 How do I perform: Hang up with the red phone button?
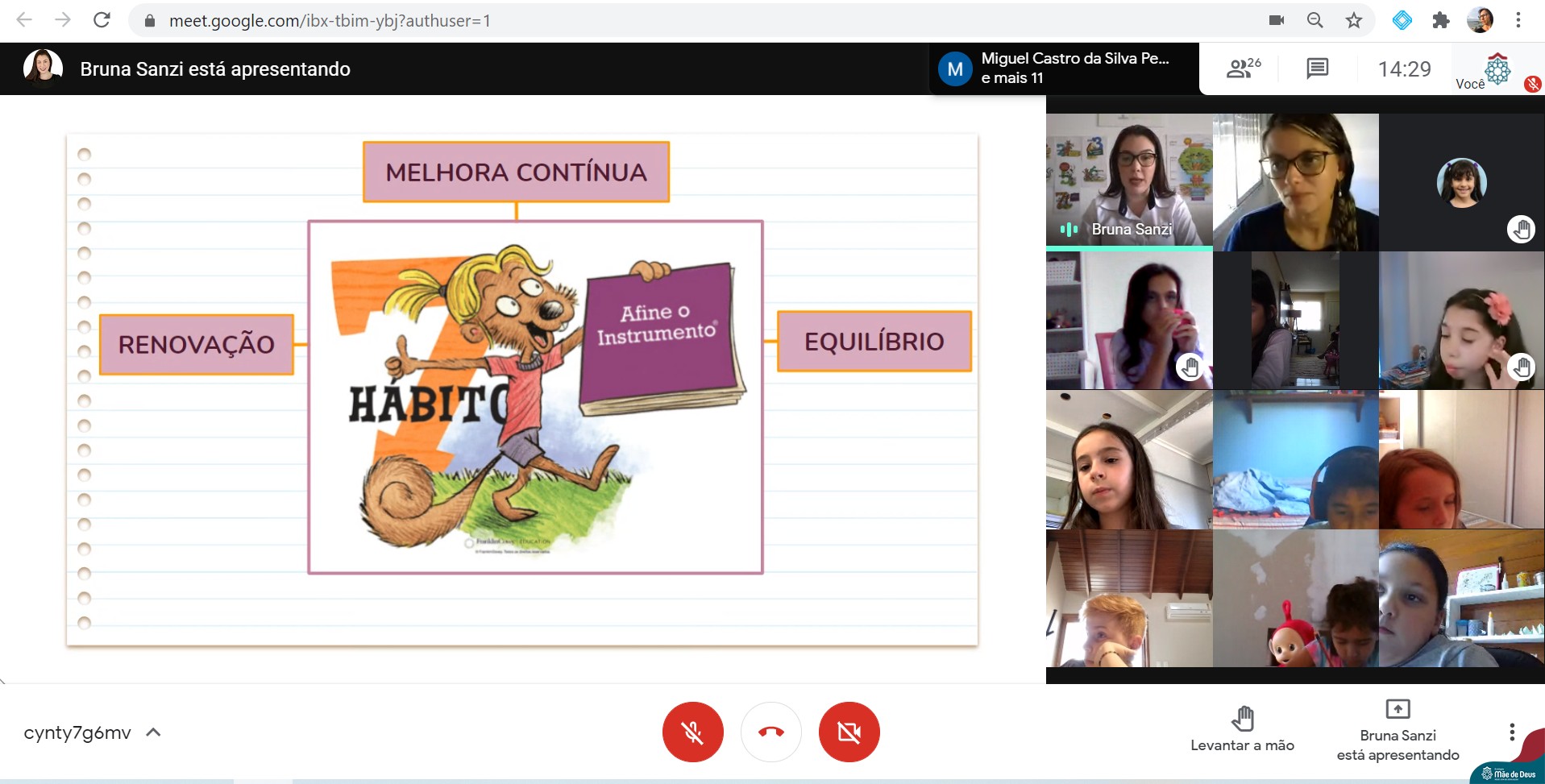770,732
